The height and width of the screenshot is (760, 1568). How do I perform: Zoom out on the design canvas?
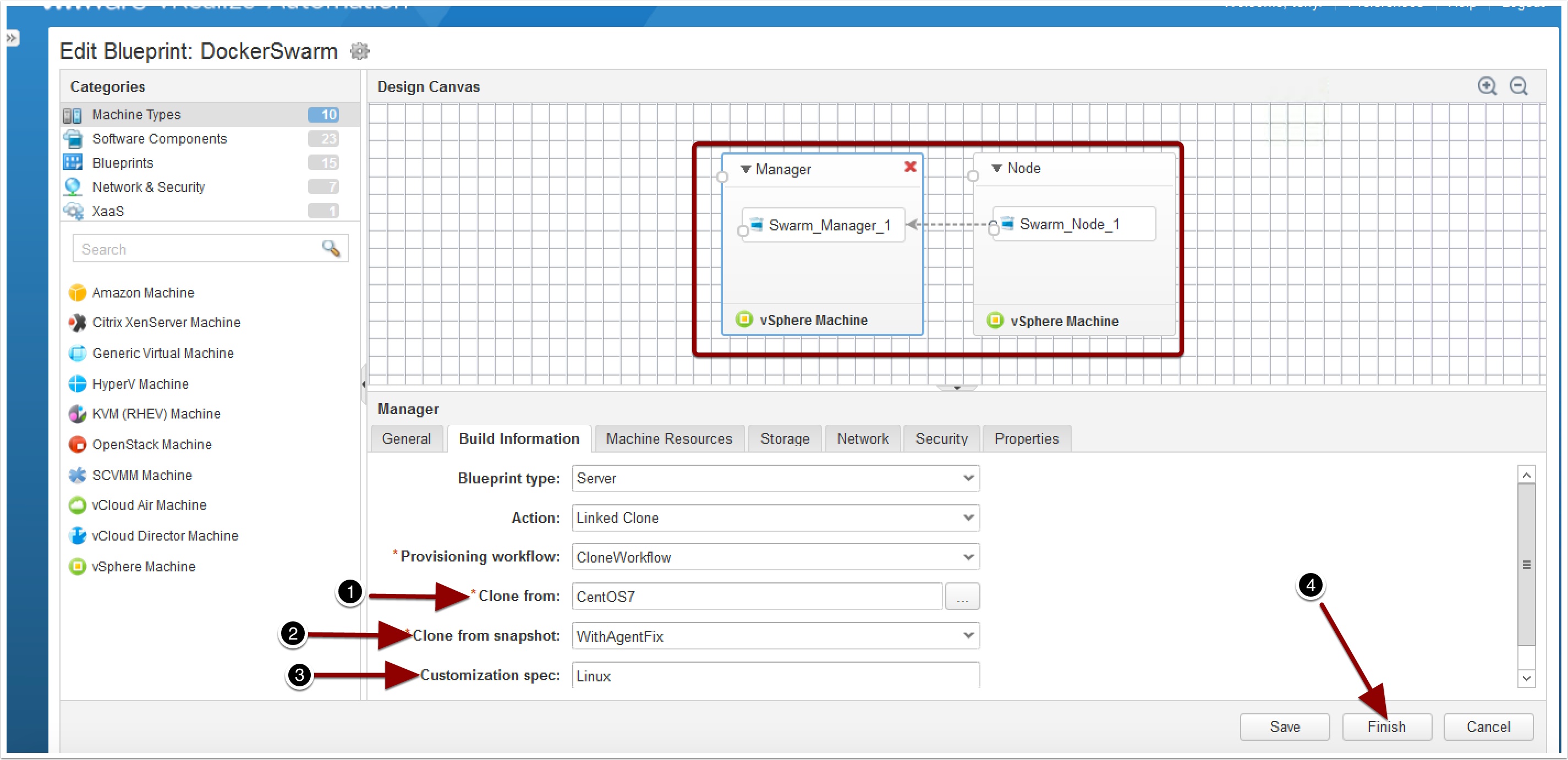click(1518, 86)
